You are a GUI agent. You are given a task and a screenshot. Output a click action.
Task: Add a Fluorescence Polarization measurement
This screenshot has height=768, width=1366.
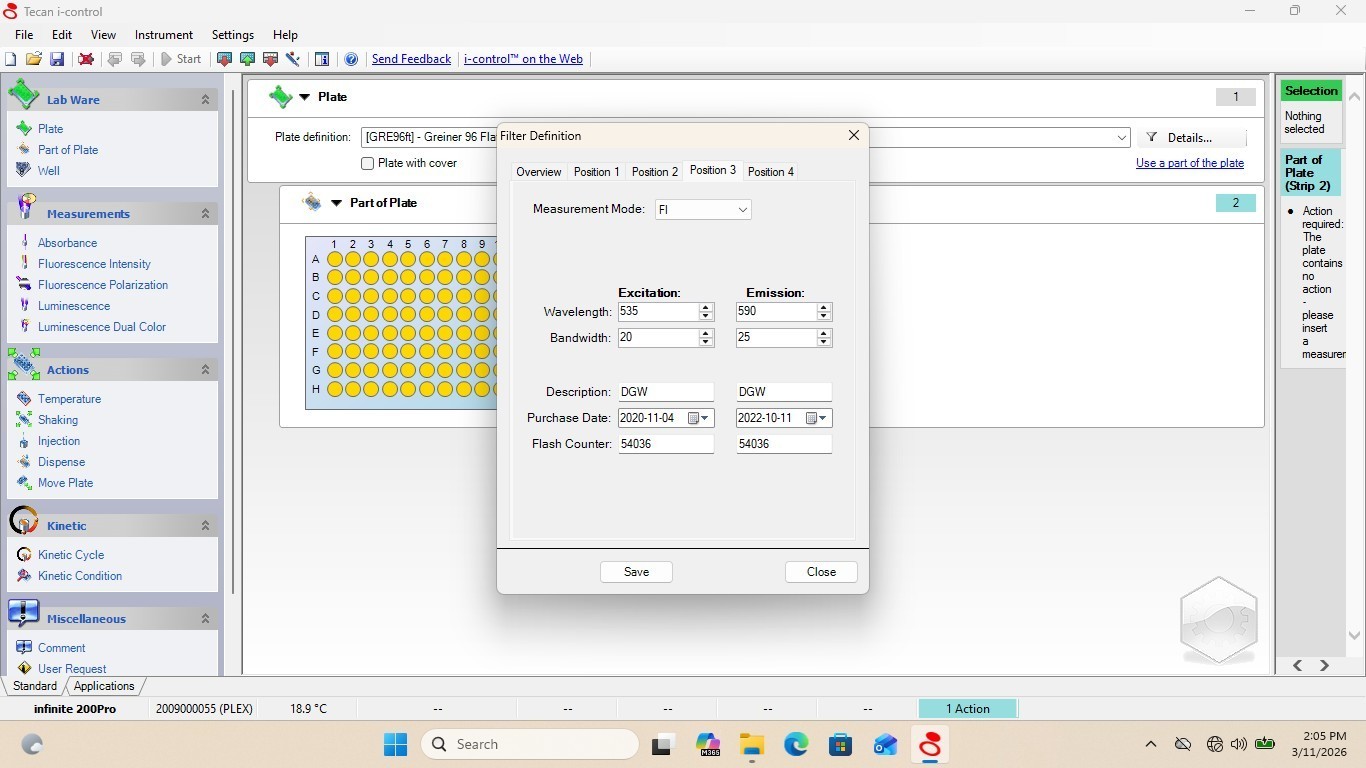pyautogui.click(x=103, y=285)
